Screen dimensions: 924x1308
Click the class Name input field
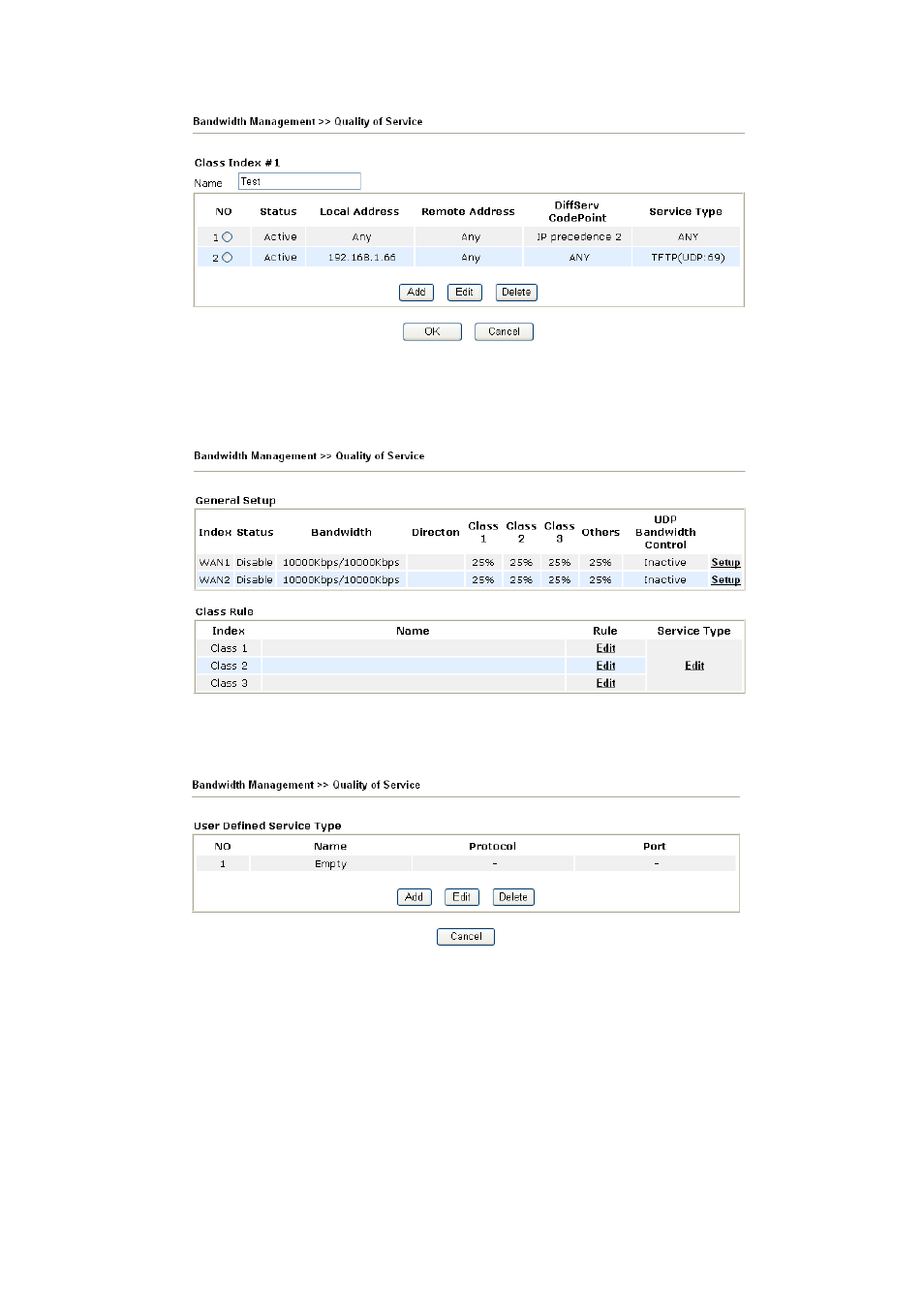pos(299,181)
